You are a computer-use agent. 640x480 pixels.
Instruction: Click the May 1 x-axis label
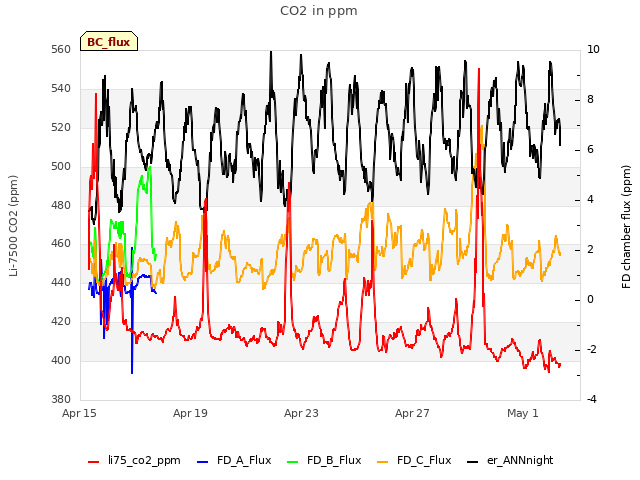tap(523, 413)
